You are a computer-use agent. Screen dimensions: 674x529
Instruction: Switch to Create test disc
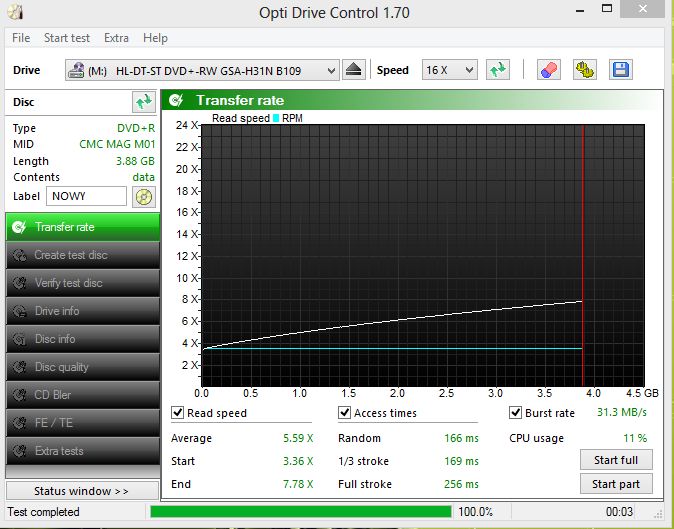pos(83,255)
